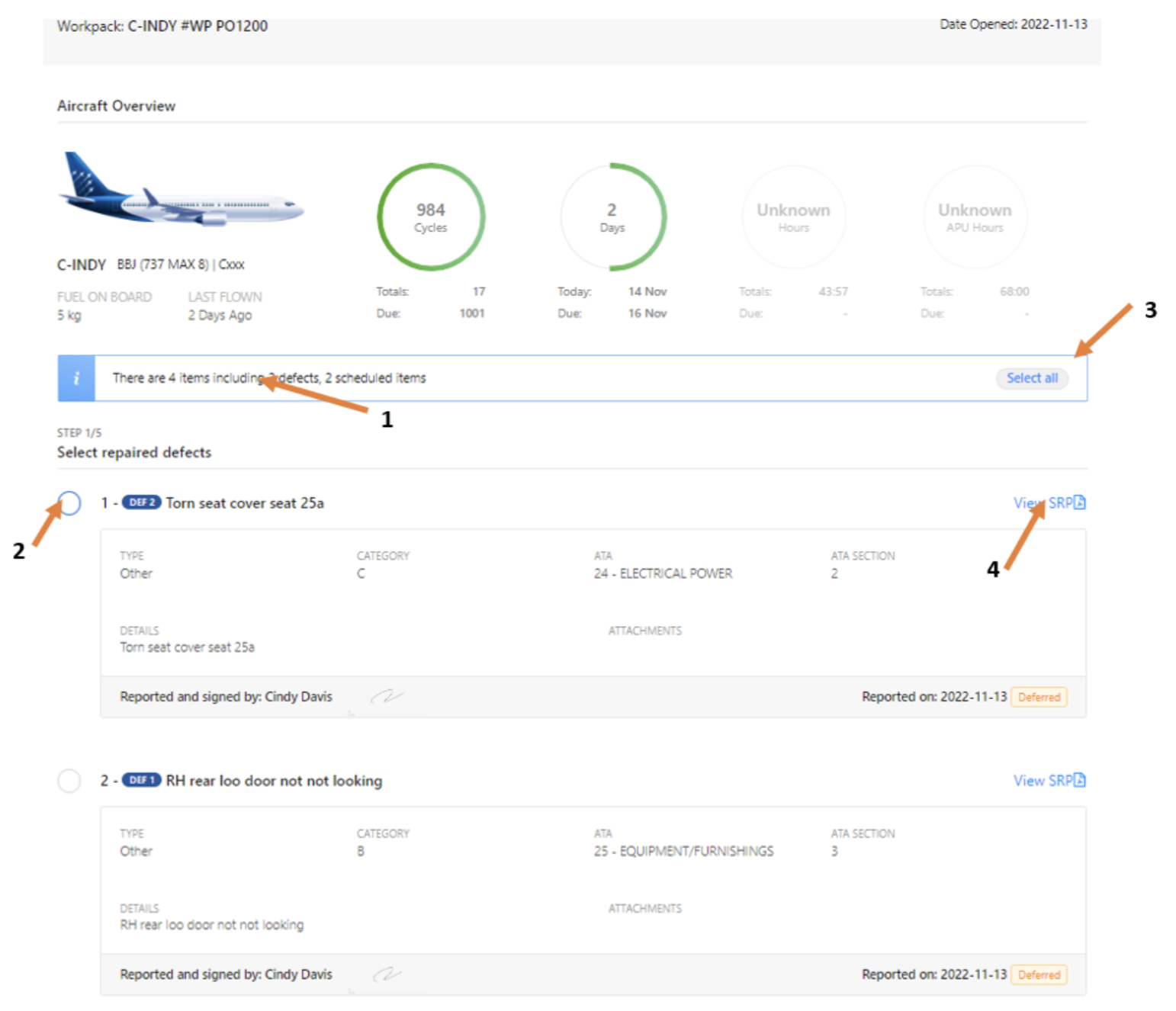Viewport: 1176px width, 1011px height.
Task: Click the Unknown APU Hours gauge
Action: tap(975, 217)
